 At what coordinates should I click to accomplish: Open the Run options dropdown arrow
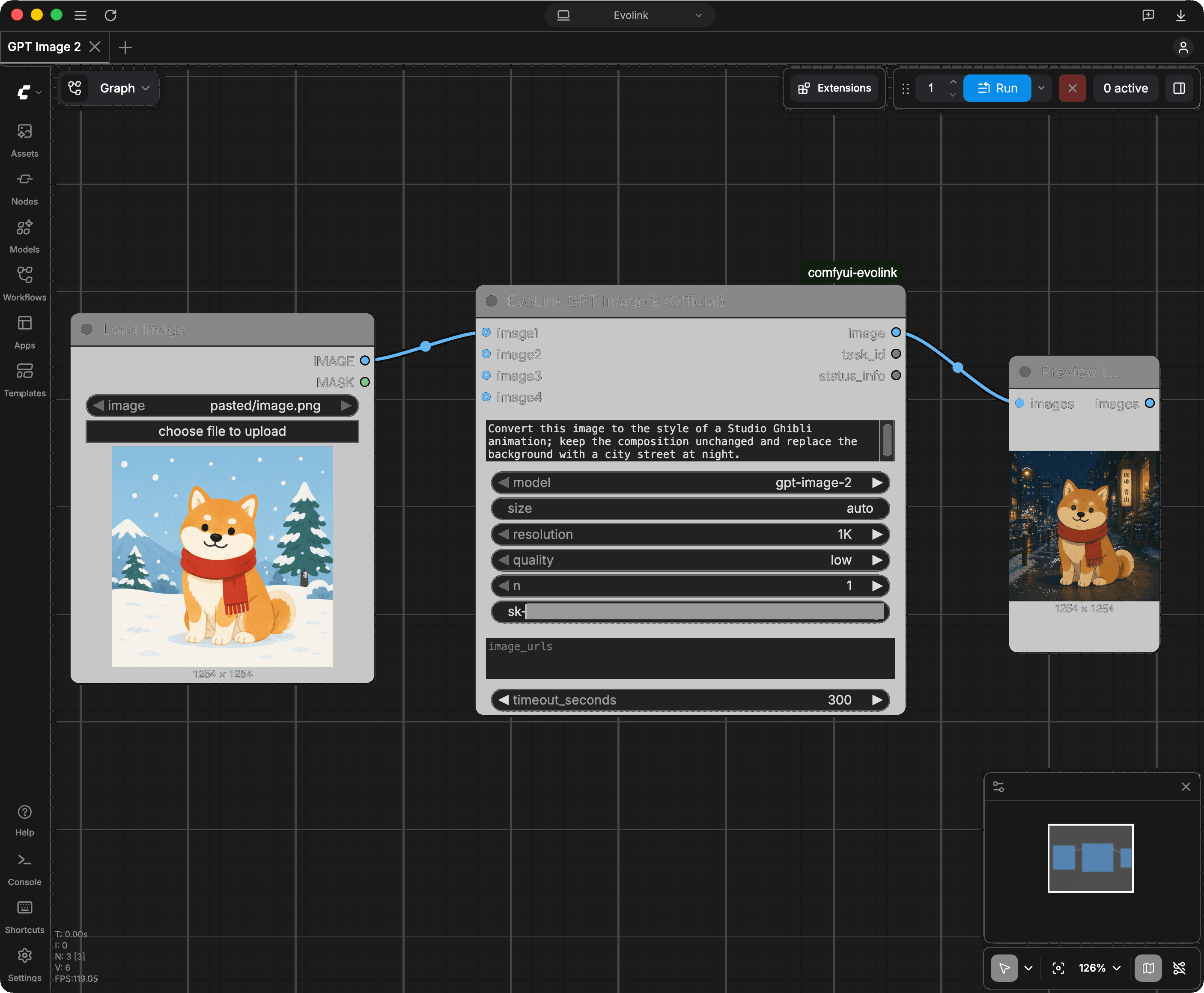pyautogui.click(x=1041, y=88)
